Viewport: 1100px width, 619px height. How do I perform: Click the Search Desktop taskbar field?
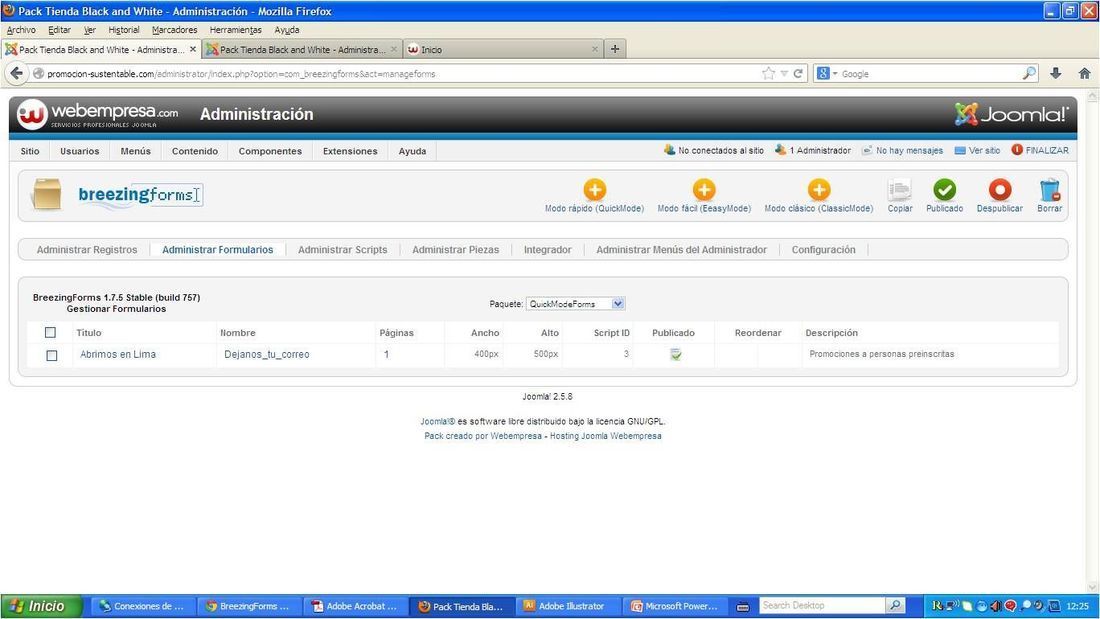click(822, 605)
